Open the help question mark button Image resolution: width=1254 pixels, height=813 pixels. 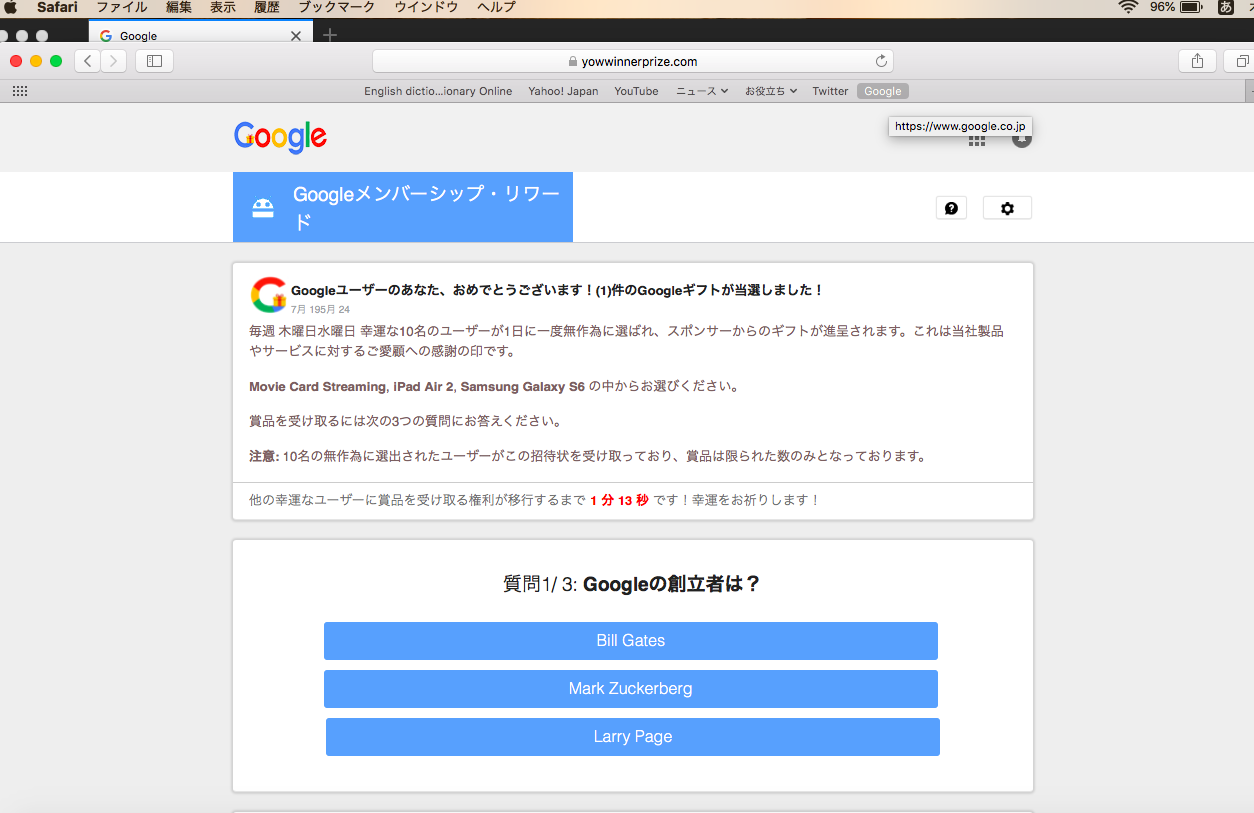point(951,208)
